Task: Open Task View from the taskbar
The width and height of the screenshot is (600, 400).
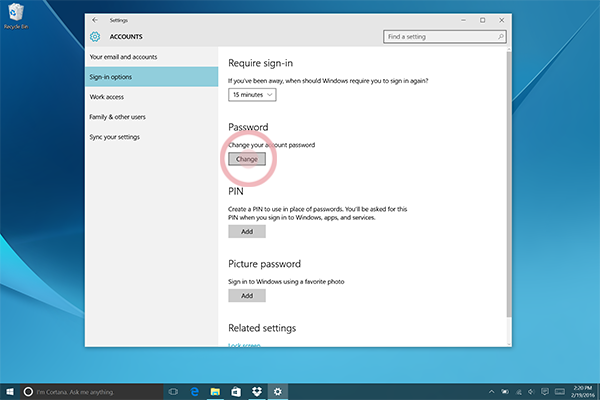Action: tap(173, 392)
